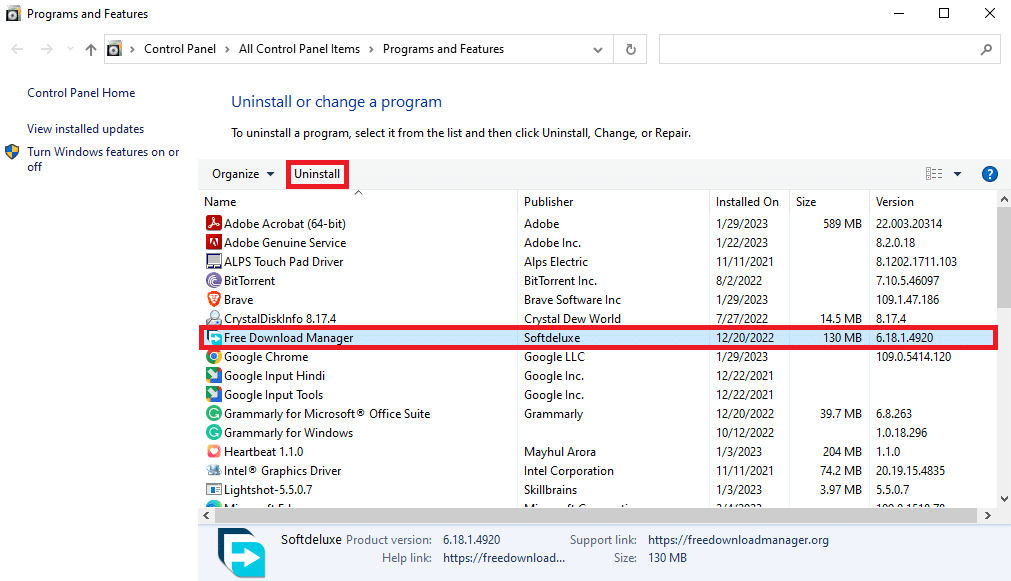This screenshot has width=1011, height=581.
Task: Click the 7.10.5.46097 version cell
Action: click(907, 281)
